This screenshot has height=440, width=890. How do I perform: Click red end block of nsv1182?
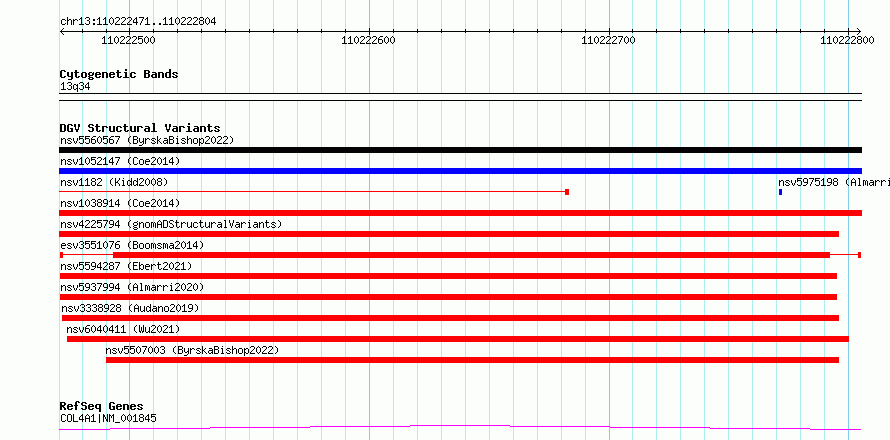[x=567, y=192]
